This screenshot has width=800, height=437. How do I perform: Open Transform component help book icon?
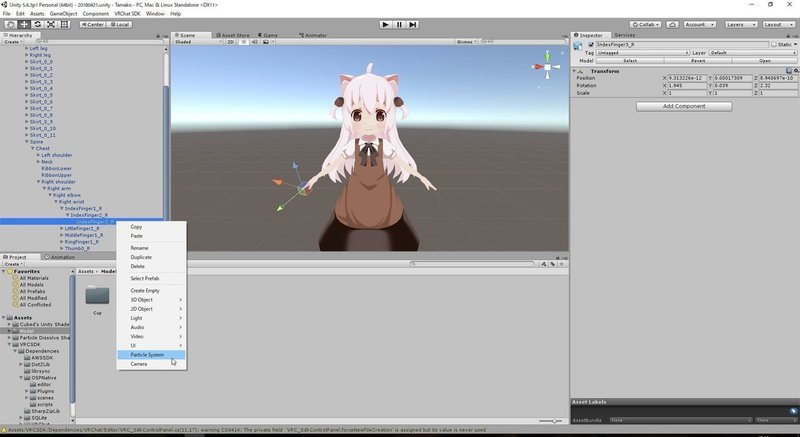coord(789,71)
